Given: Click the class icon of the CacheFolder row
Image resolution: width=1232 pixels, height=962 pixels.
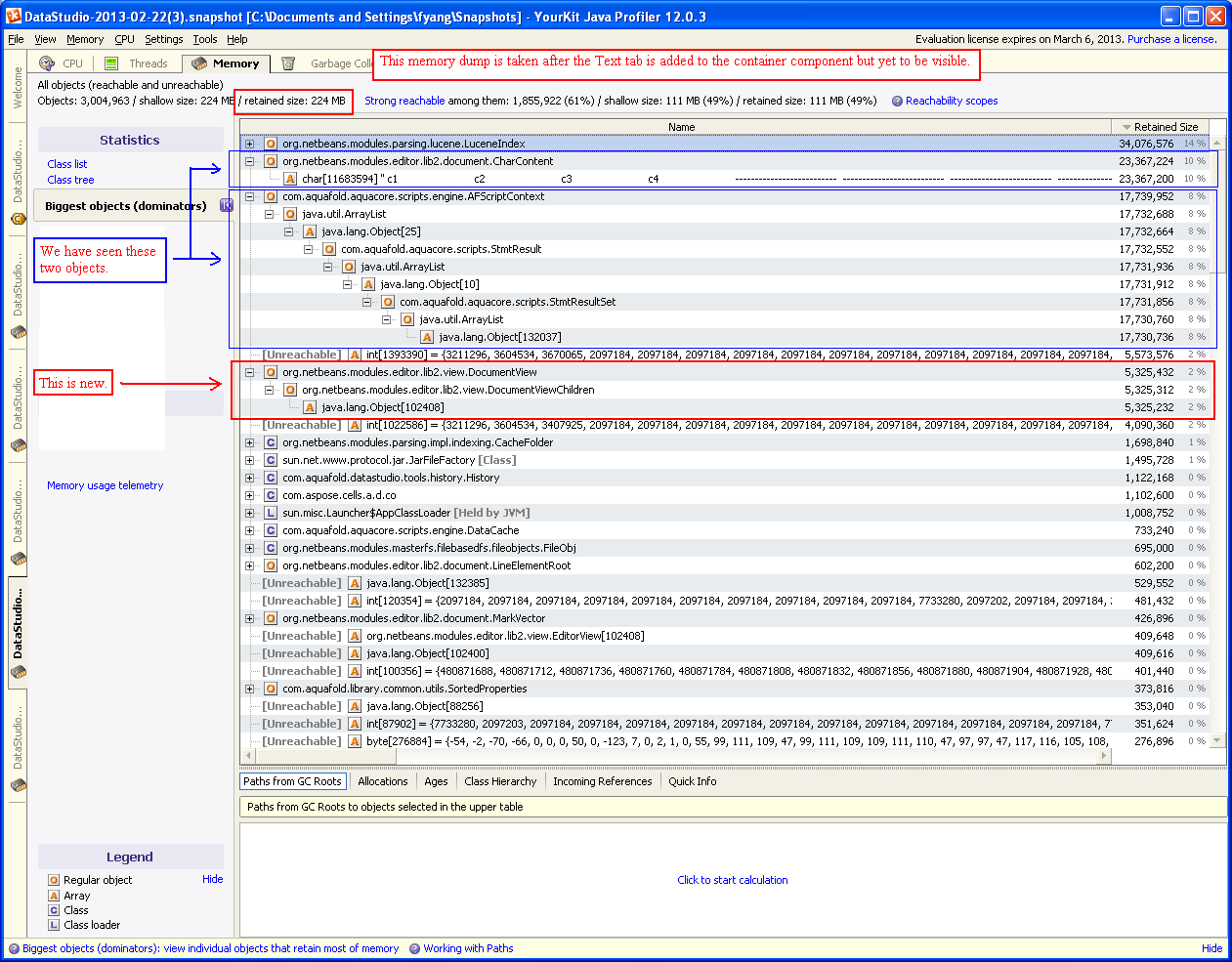Looking at the screenshot, I should [x=271, y=442].
